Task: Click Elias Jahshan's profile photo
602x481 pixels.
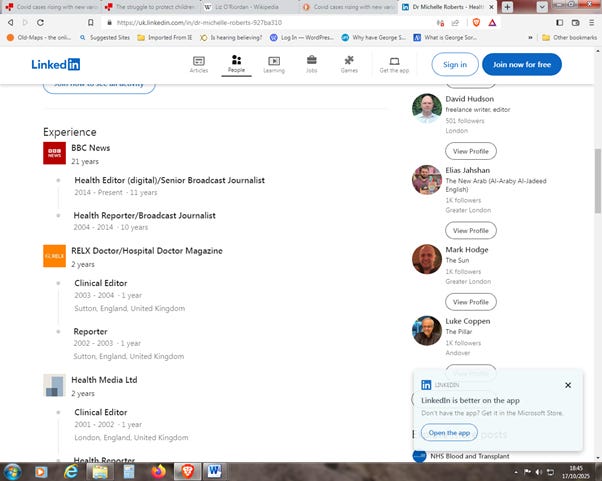Action: [427, 180]
